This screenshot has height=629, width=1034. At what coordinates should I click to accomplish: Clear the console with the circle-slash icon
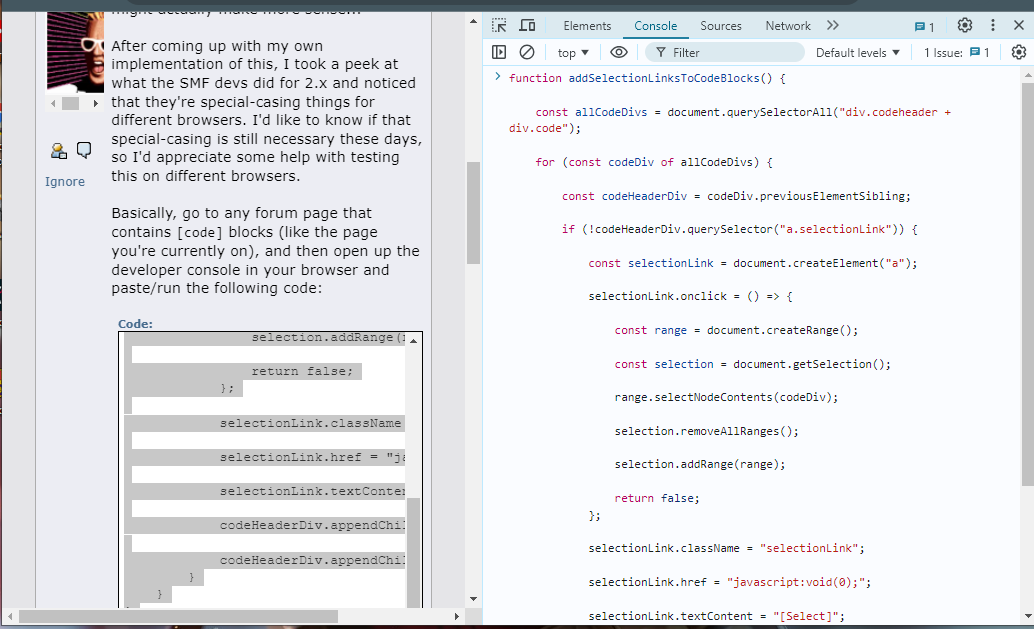point(527,52)
